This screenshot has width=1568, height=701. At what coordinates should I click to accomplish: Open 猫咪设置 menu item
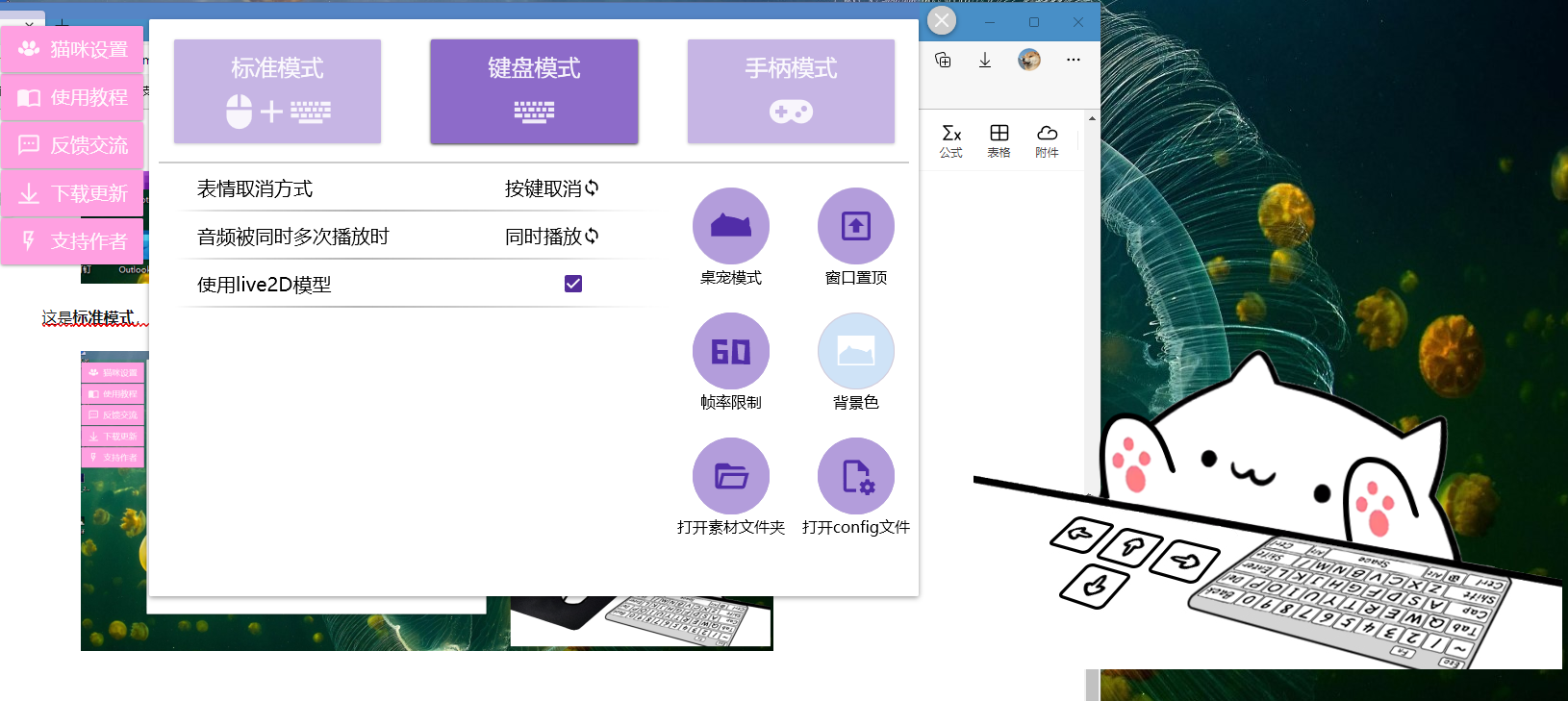pos(73,49)
